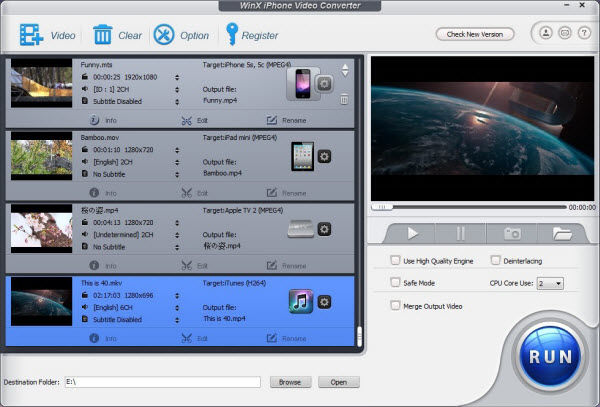The image size is (600, 407).
Task: Click the Clear trash can icon
Action: point(103,35)
